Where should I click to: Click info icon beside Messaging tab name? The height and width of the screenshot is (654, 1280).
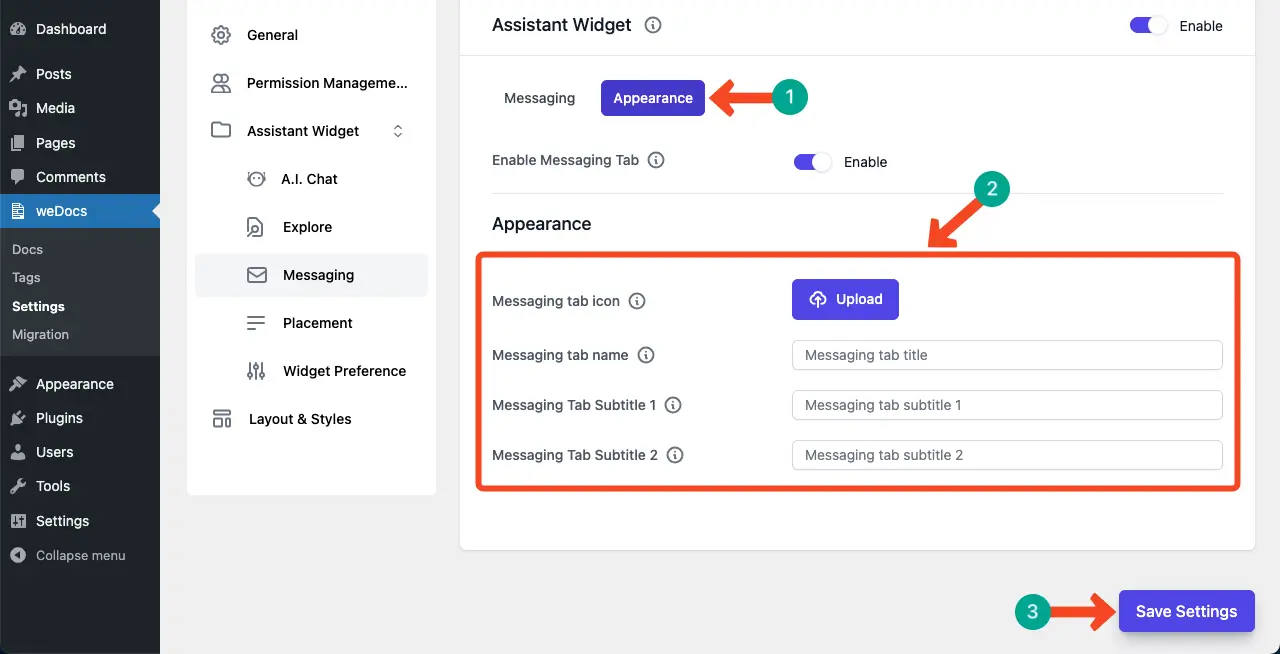pyautogui.click(x=646, y=355)
